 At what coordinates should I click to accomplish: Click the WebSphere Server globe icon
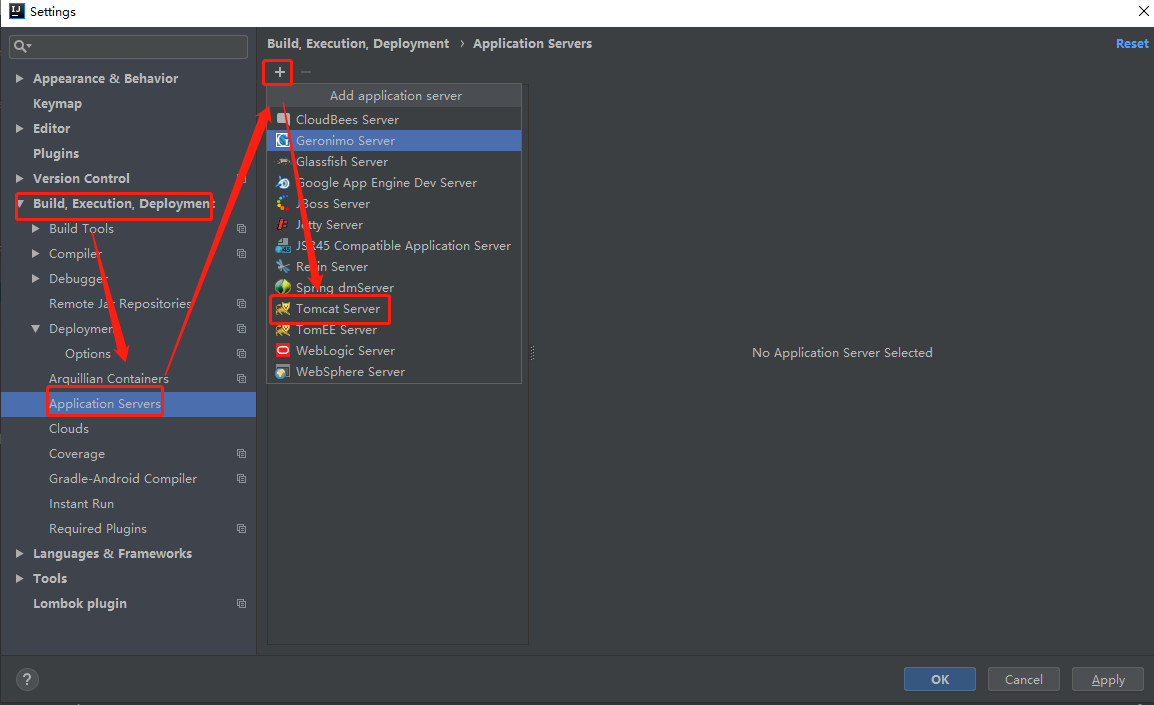pos(283,372)
